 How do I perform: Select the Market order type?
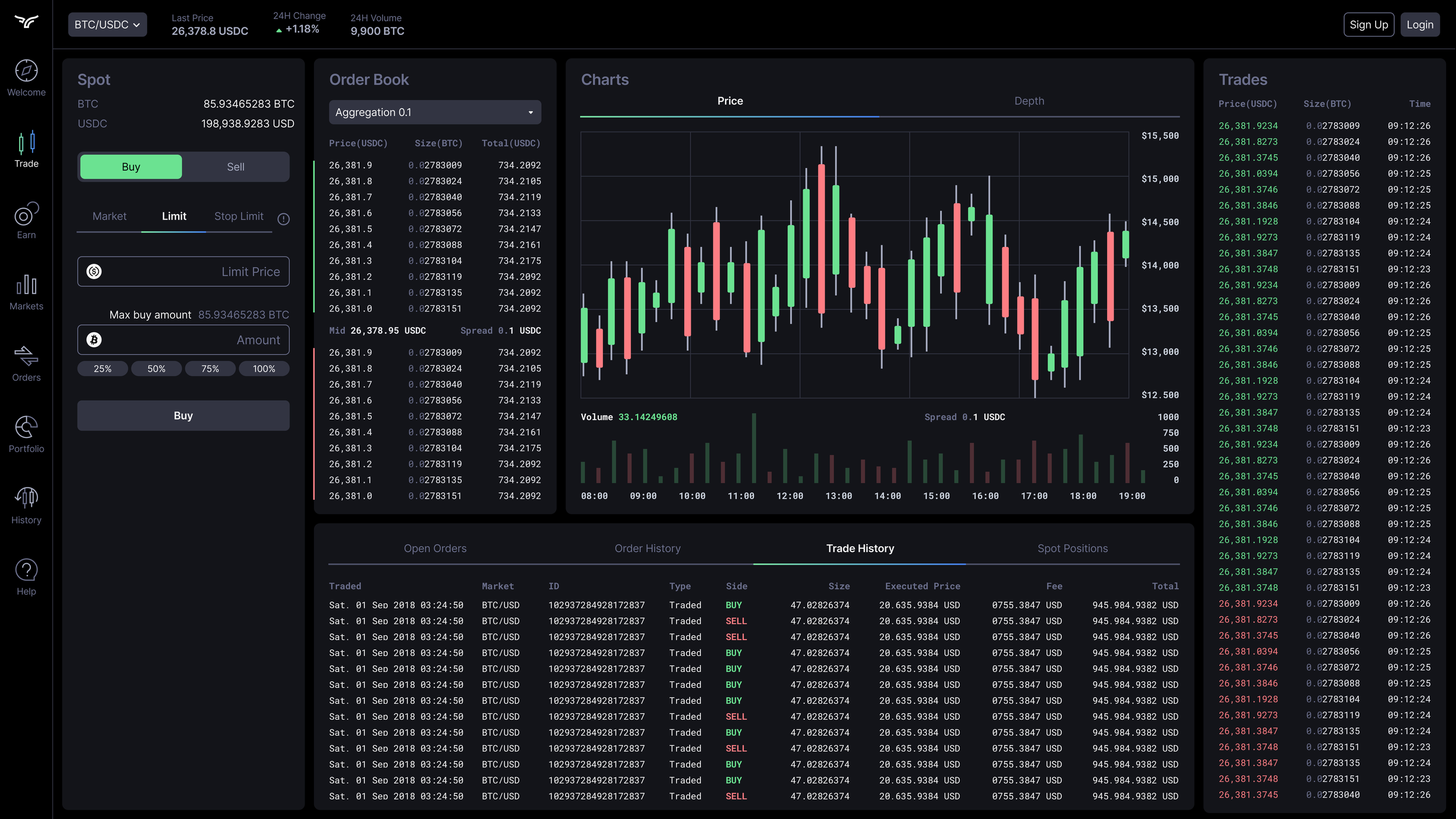coord(109,216)
